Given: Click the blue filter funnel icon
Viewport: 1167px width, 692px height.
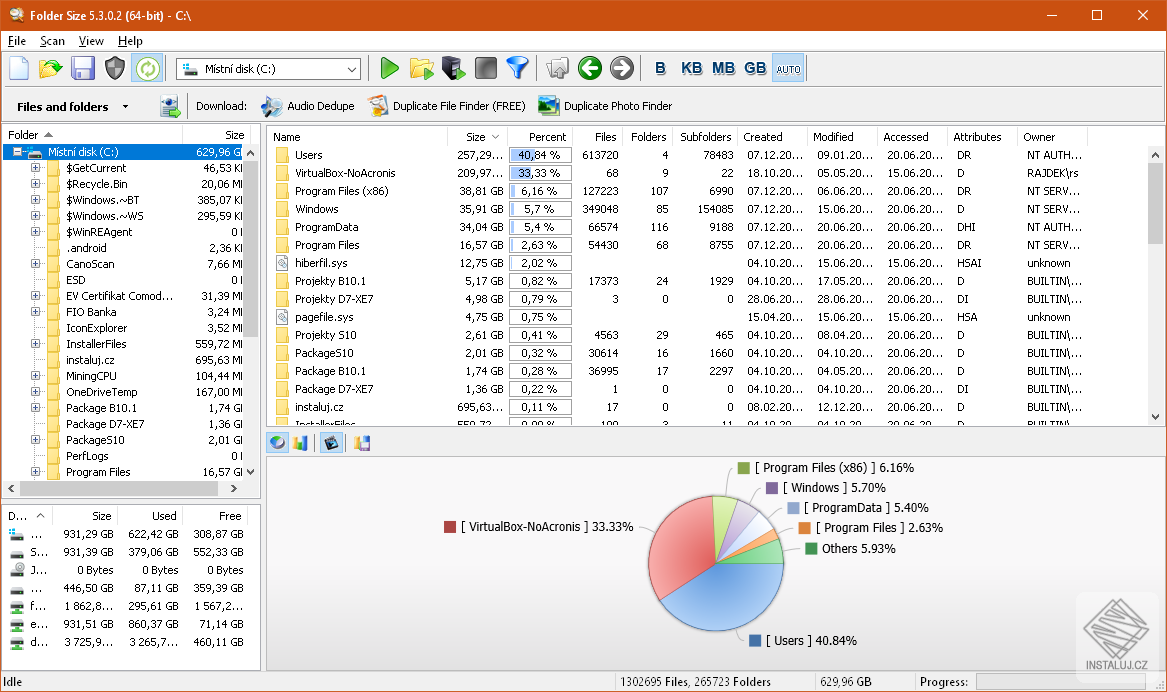Looking at the screenshot, I should click(x=516, y=68).
